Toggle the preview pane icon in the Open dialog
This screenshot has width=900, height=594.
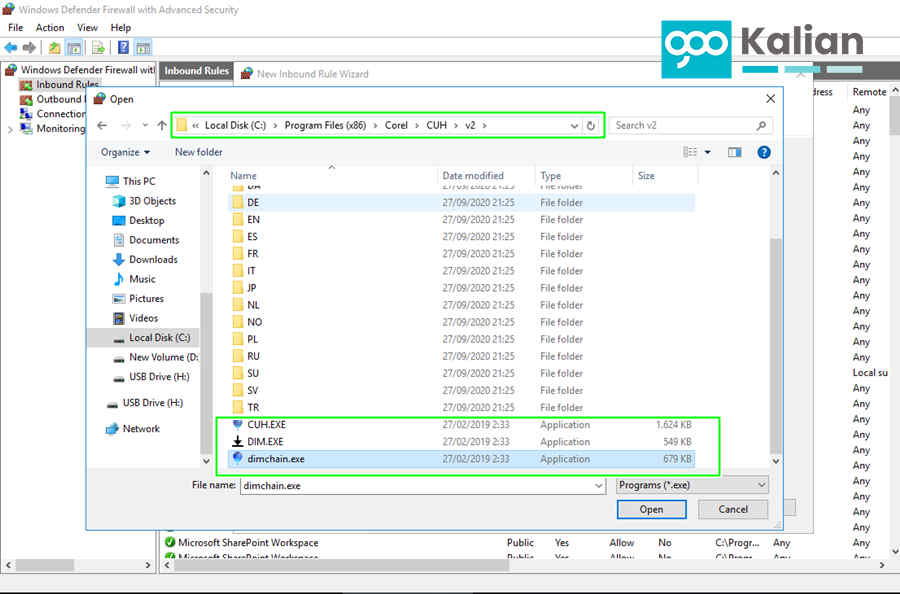coord(735,152)
